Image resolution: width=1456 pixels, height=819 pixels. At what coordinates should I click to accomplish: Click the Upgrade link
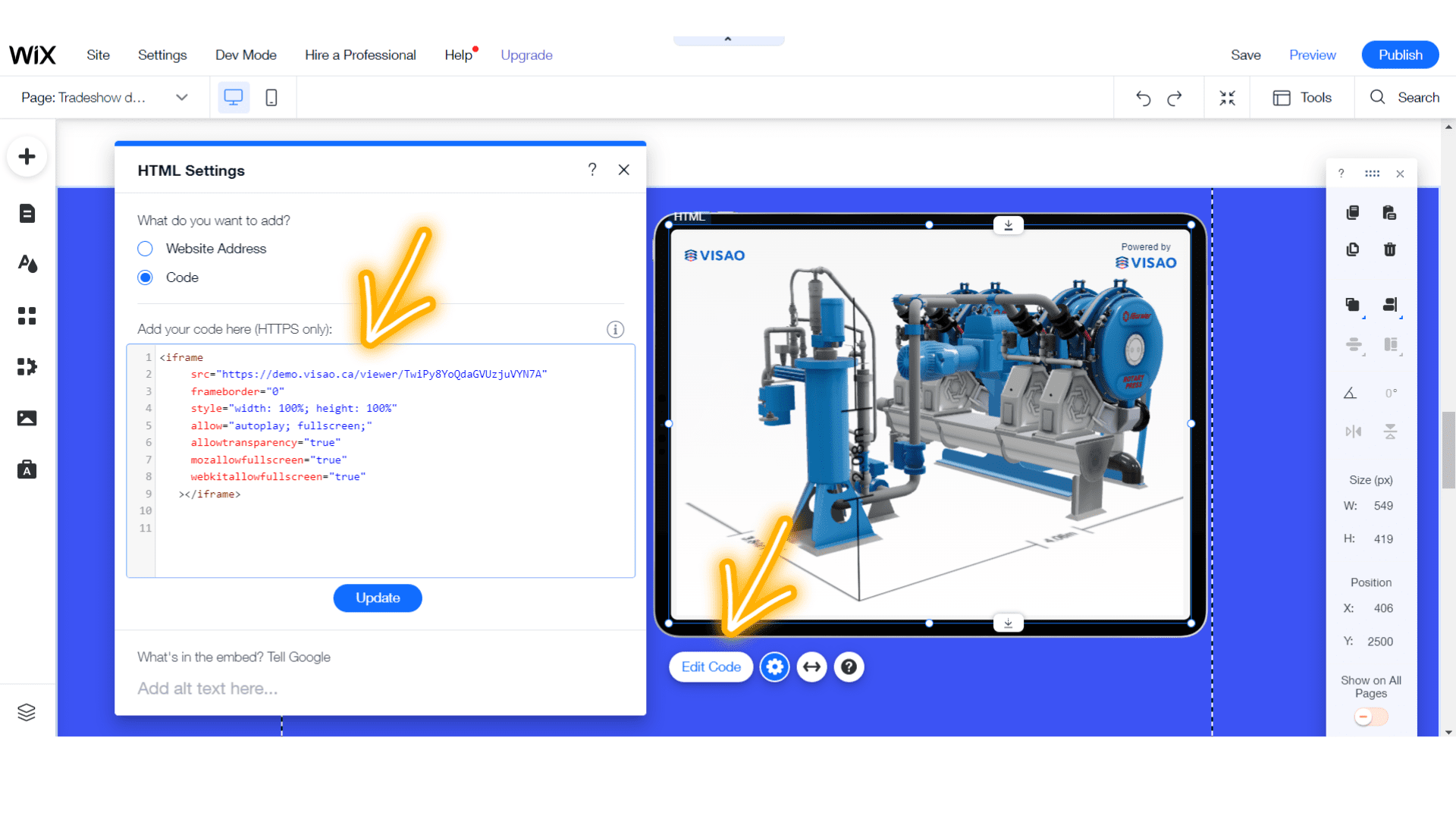526,55
